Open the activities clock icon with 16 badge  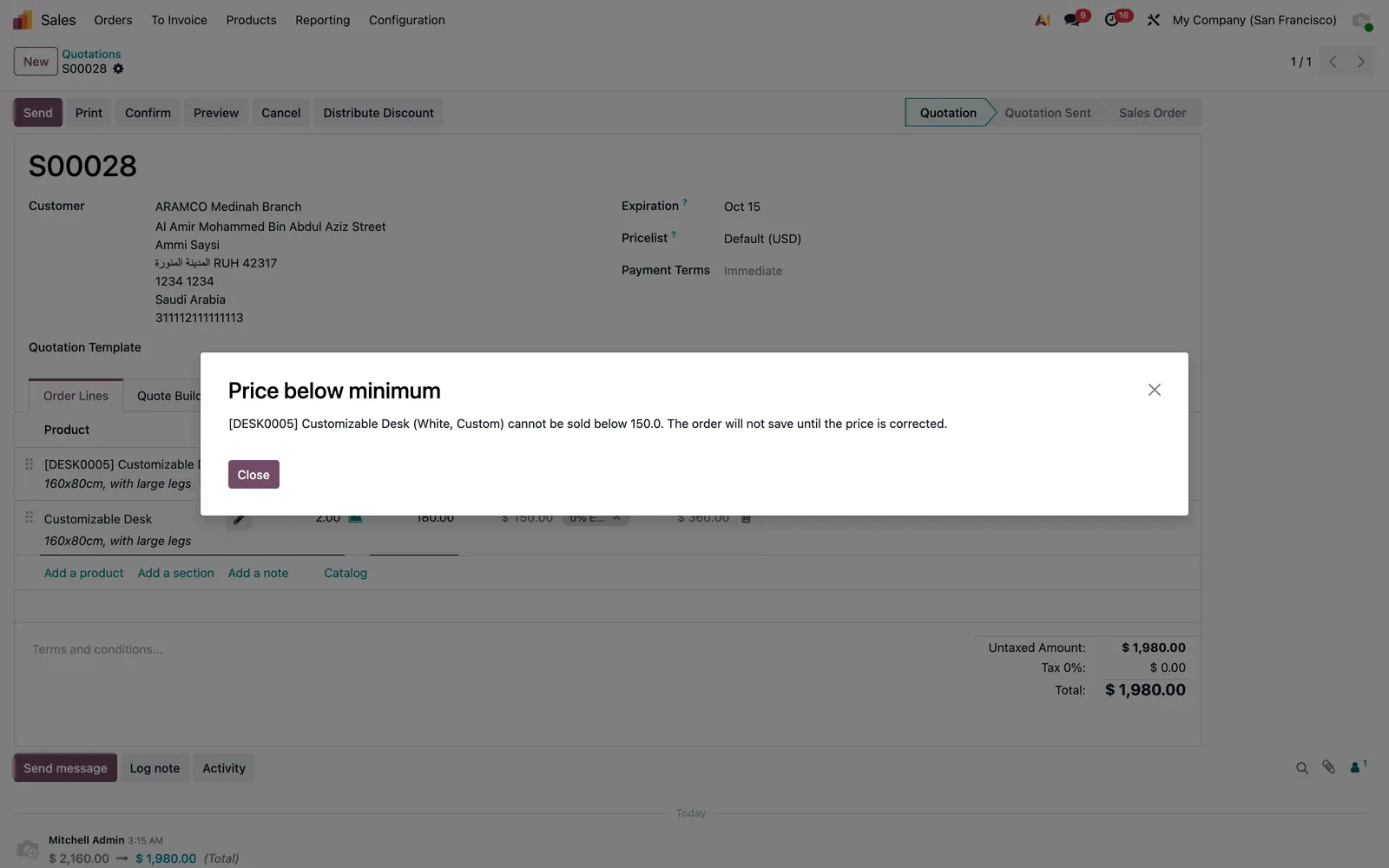[1113, 20]
